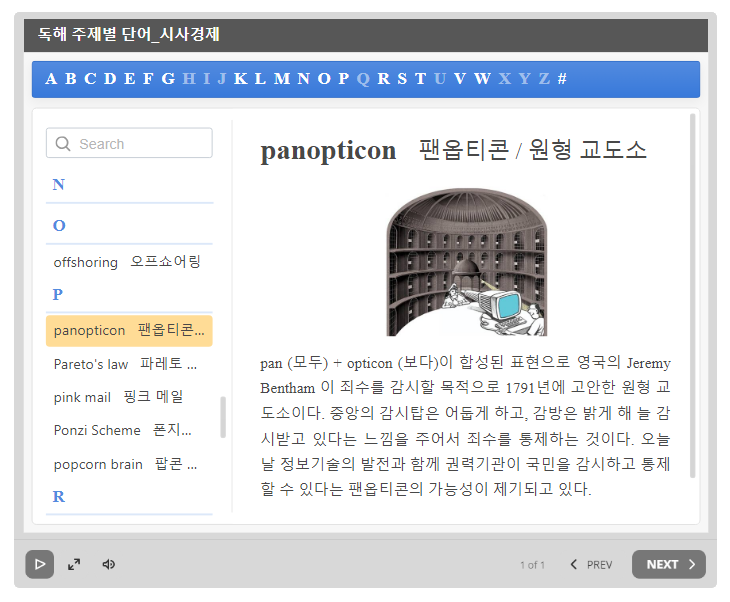This screenshot has width=730, height=602.
Task: Click the # symbol in alphabet bar
Action: click(562, 79)
